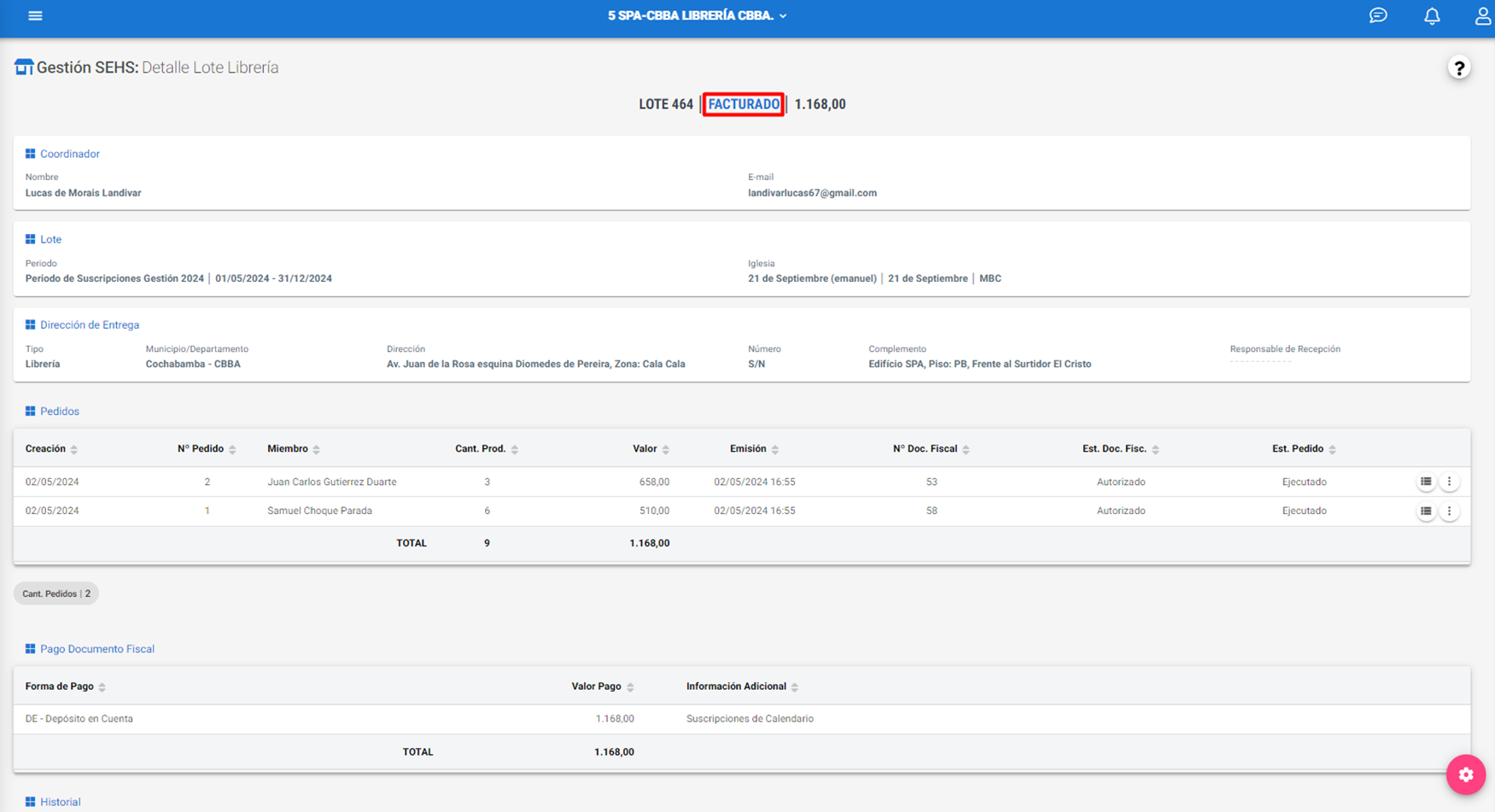Open the notifications bell
The image size is (1495, 812).
pos(1432,15)
